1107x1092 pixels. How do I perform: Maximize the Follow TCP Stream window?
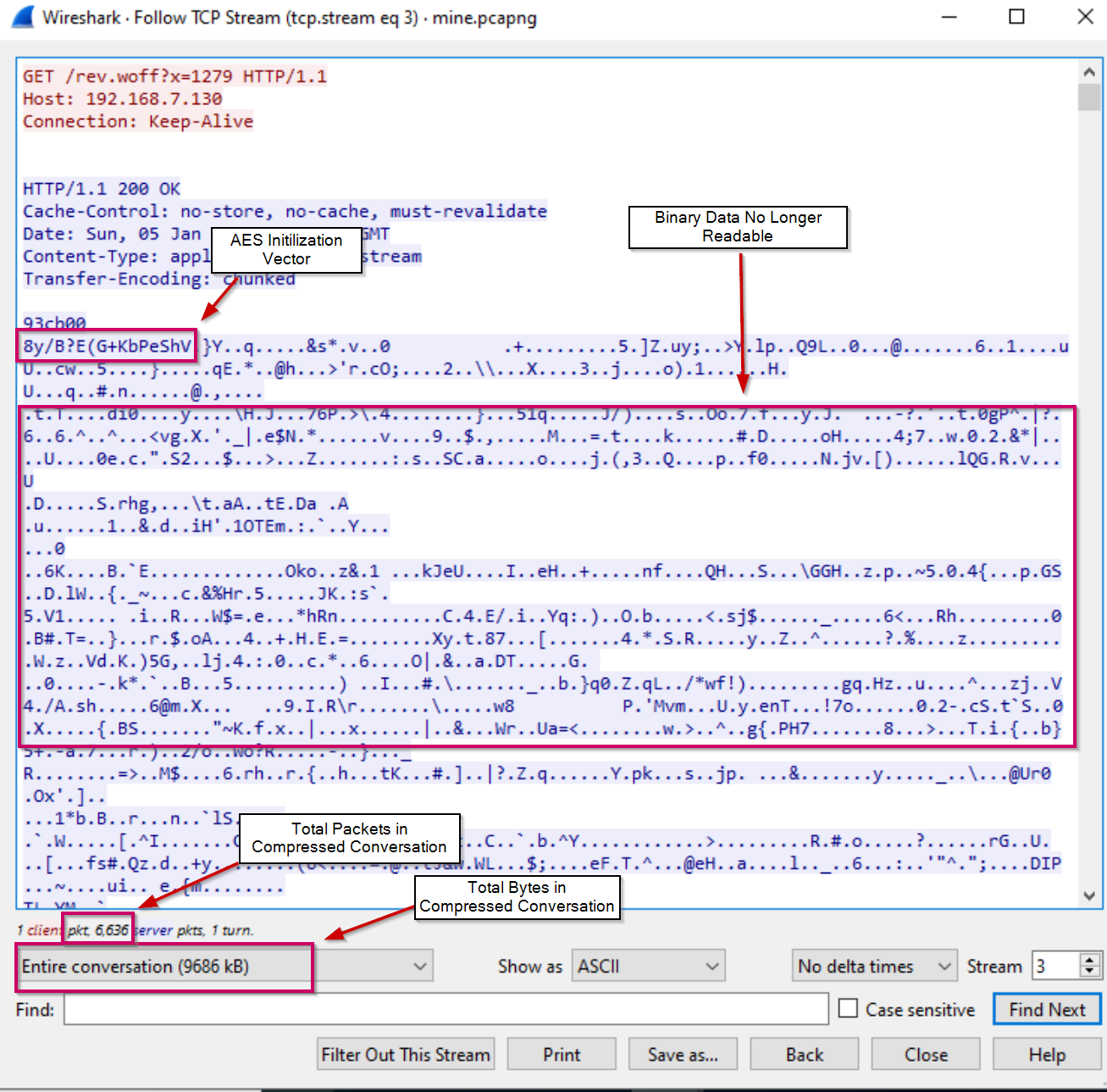point(1017,17)
